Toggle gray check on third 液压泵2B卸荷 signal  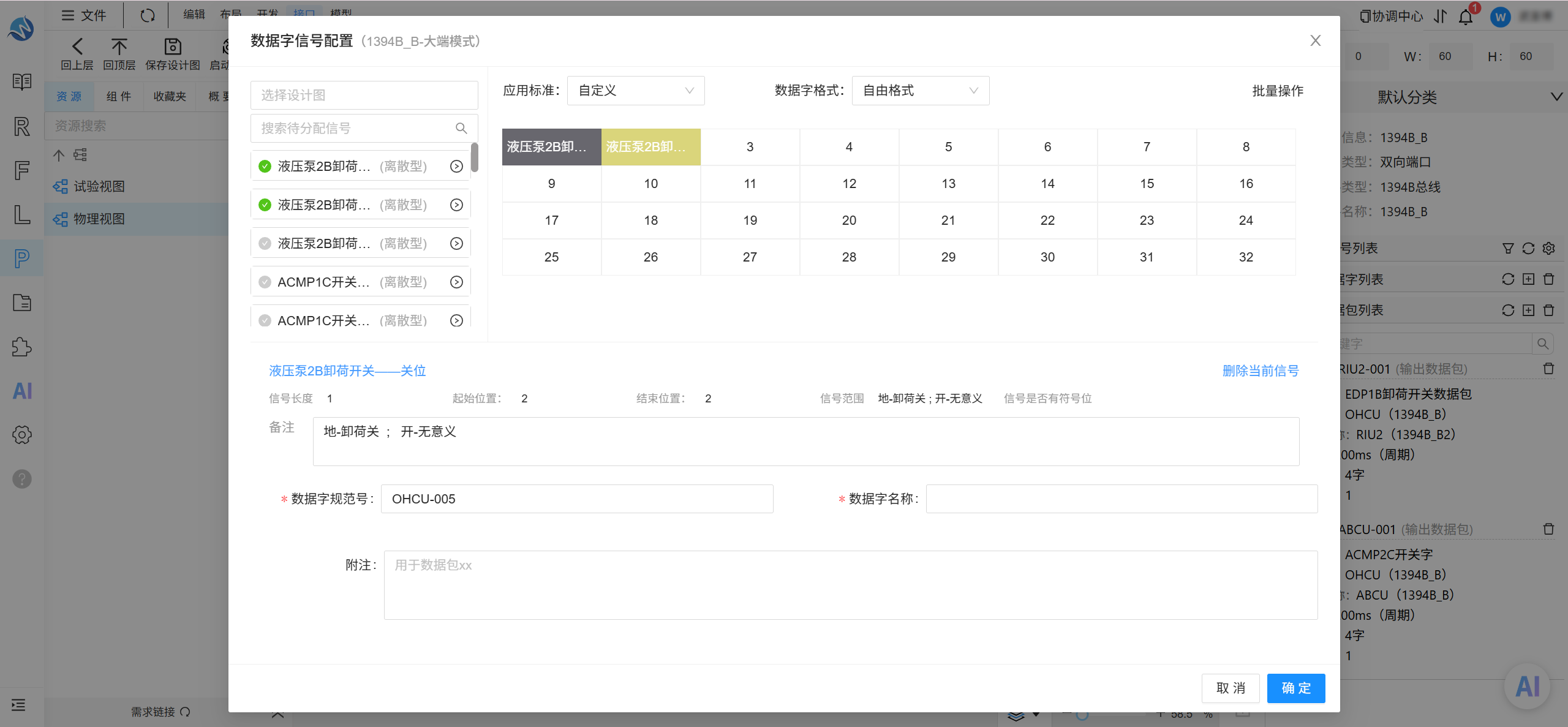point(265,244)
